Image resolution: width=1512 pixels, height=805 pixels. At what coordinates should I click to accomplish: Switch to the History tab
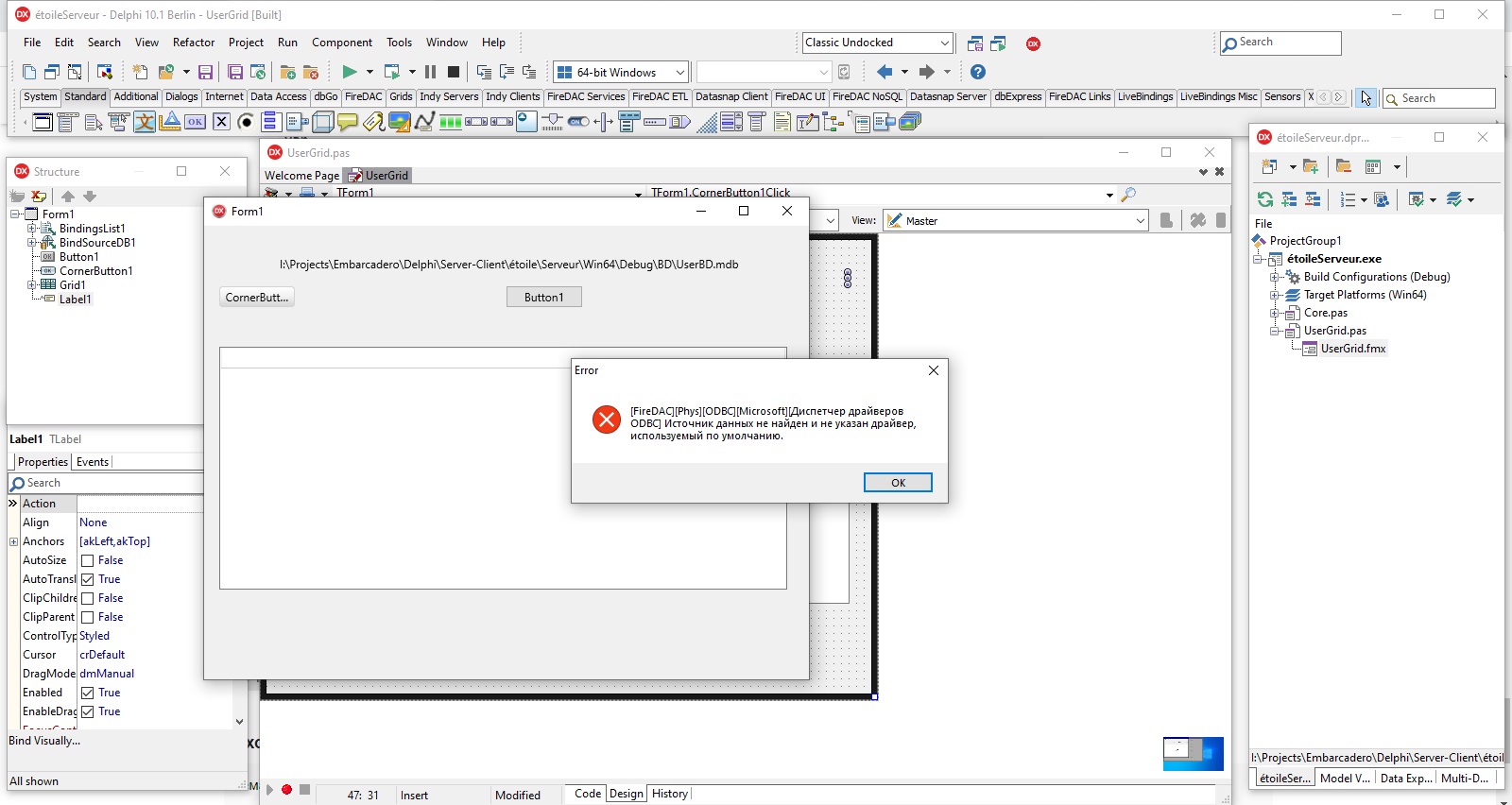[x=670, y=794]
